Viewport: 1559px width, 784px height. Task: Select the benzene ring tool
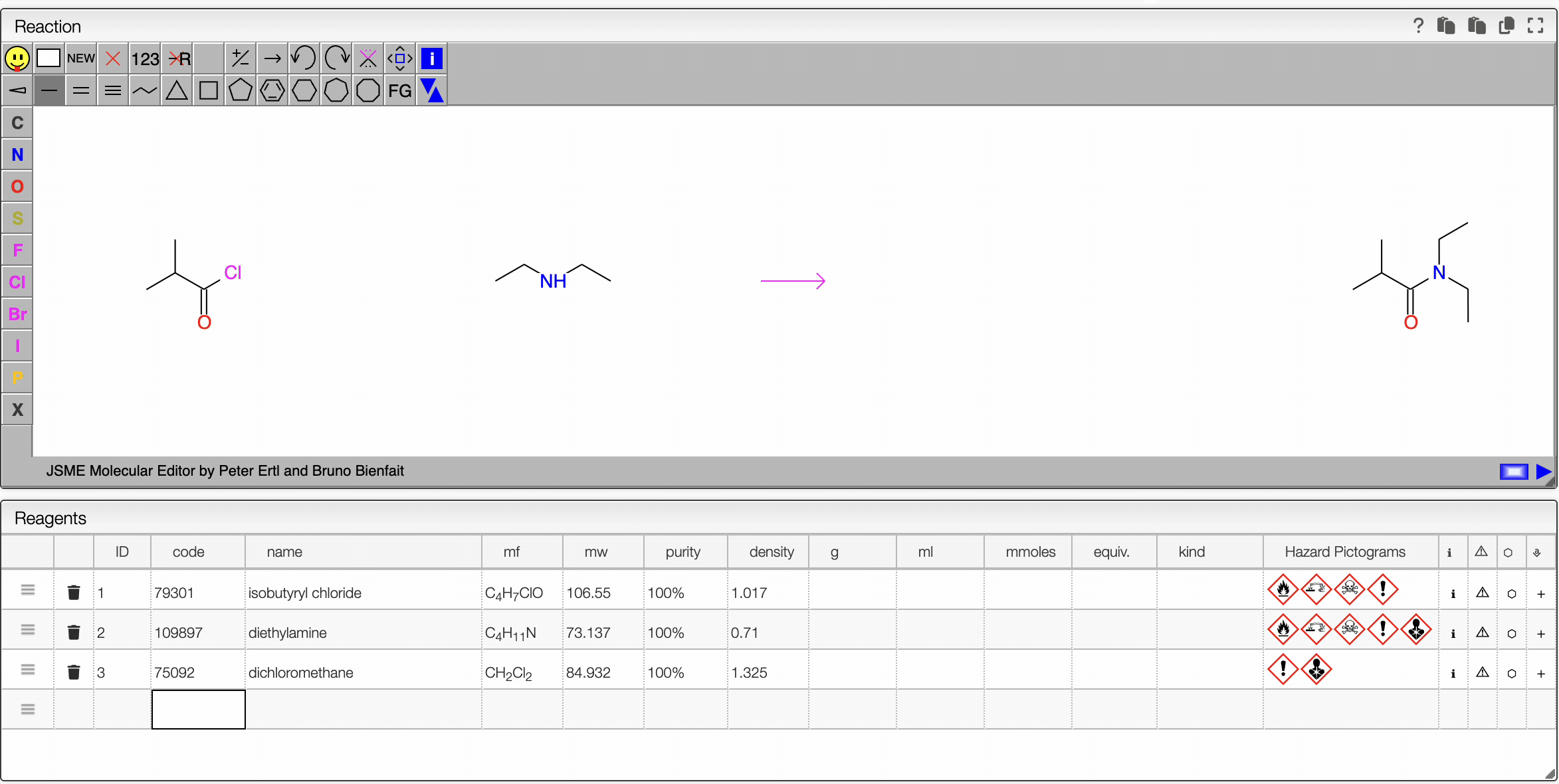coord(272,90)
